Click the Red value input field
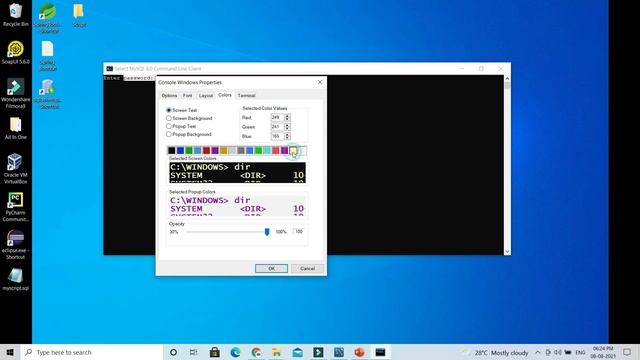 [277, 118]
